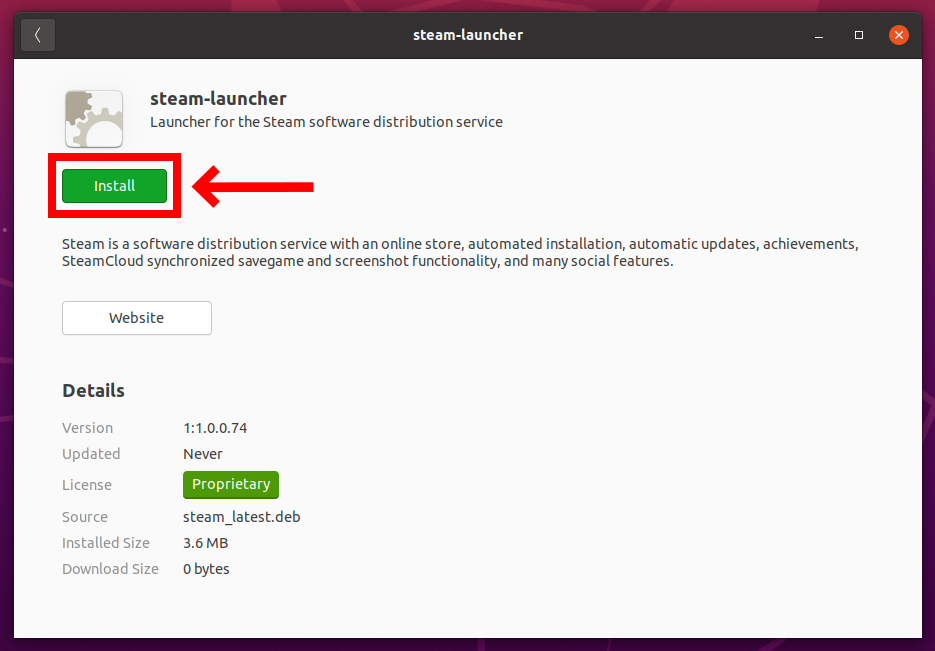
Task: Click the green Install button
Action: pos(114,186)
